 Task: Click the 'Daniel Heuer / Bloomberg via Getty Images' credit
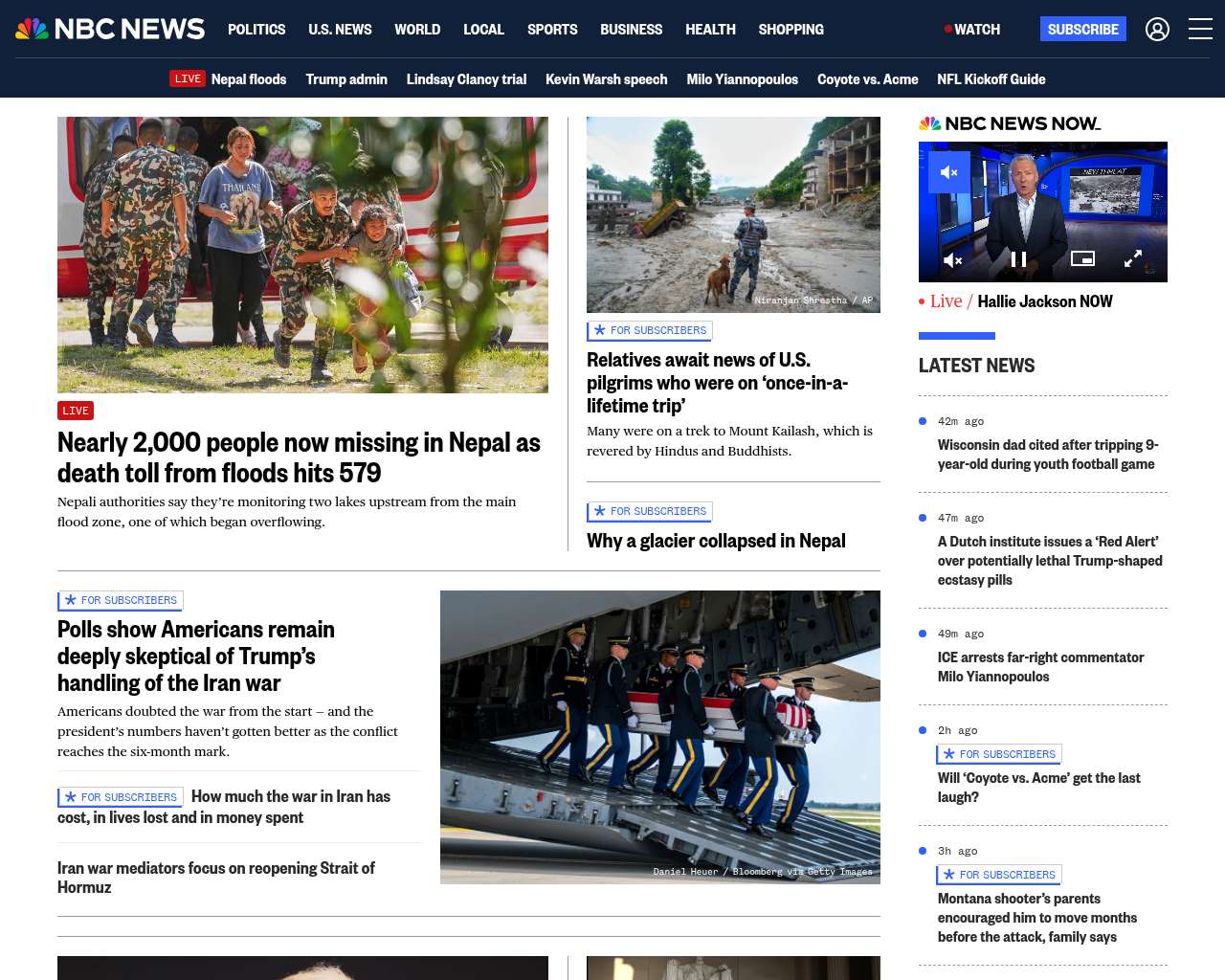[763, 872]
